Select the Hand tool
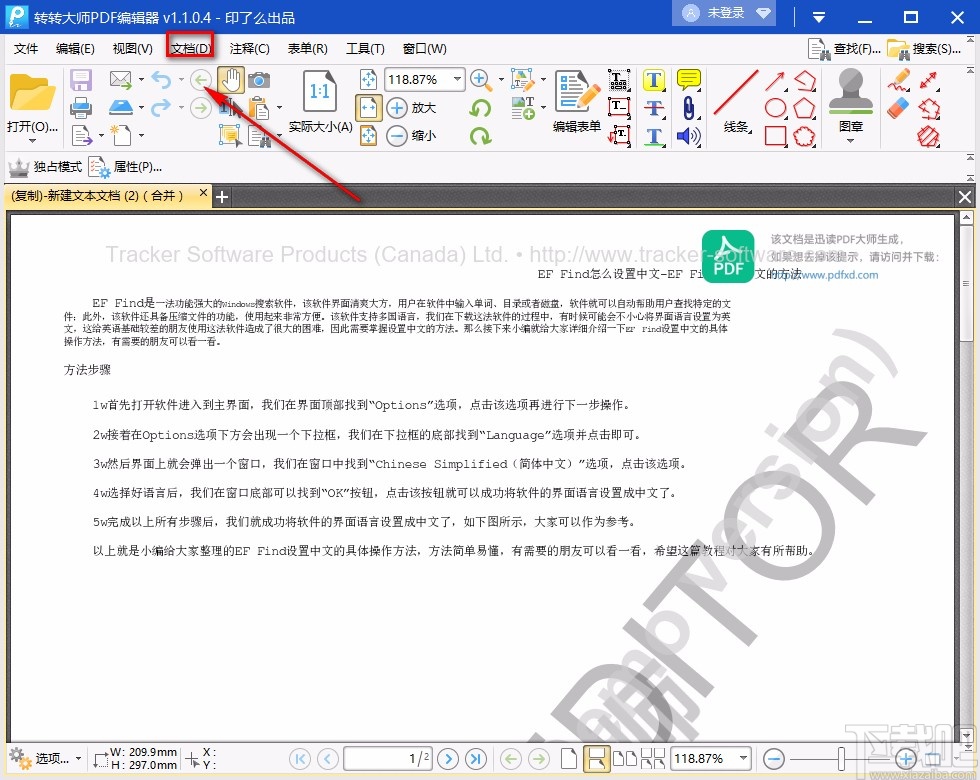Viewport: 980px width, 780px height. click(231, 80)
